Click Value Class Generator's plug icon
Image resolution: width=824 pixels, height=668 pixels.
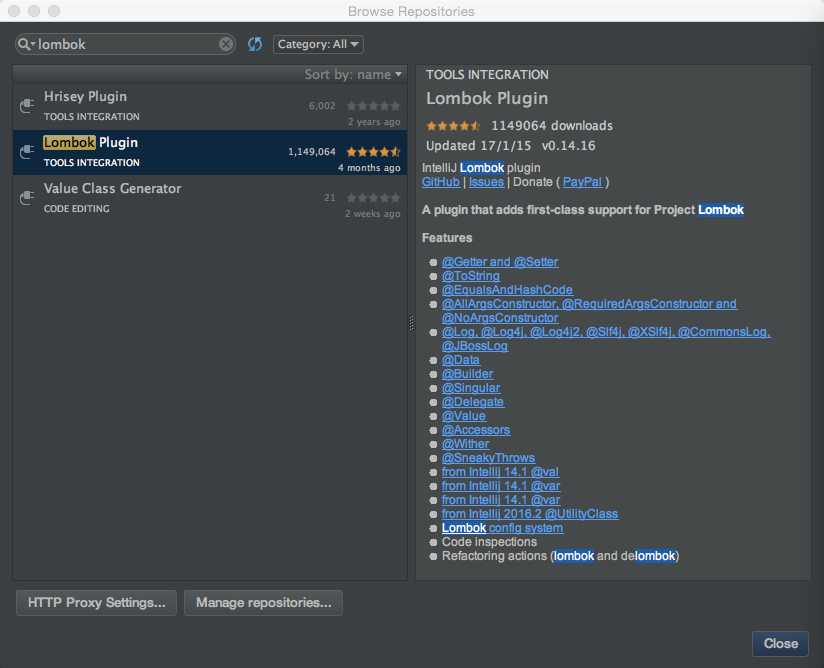[x=27, y=198]
